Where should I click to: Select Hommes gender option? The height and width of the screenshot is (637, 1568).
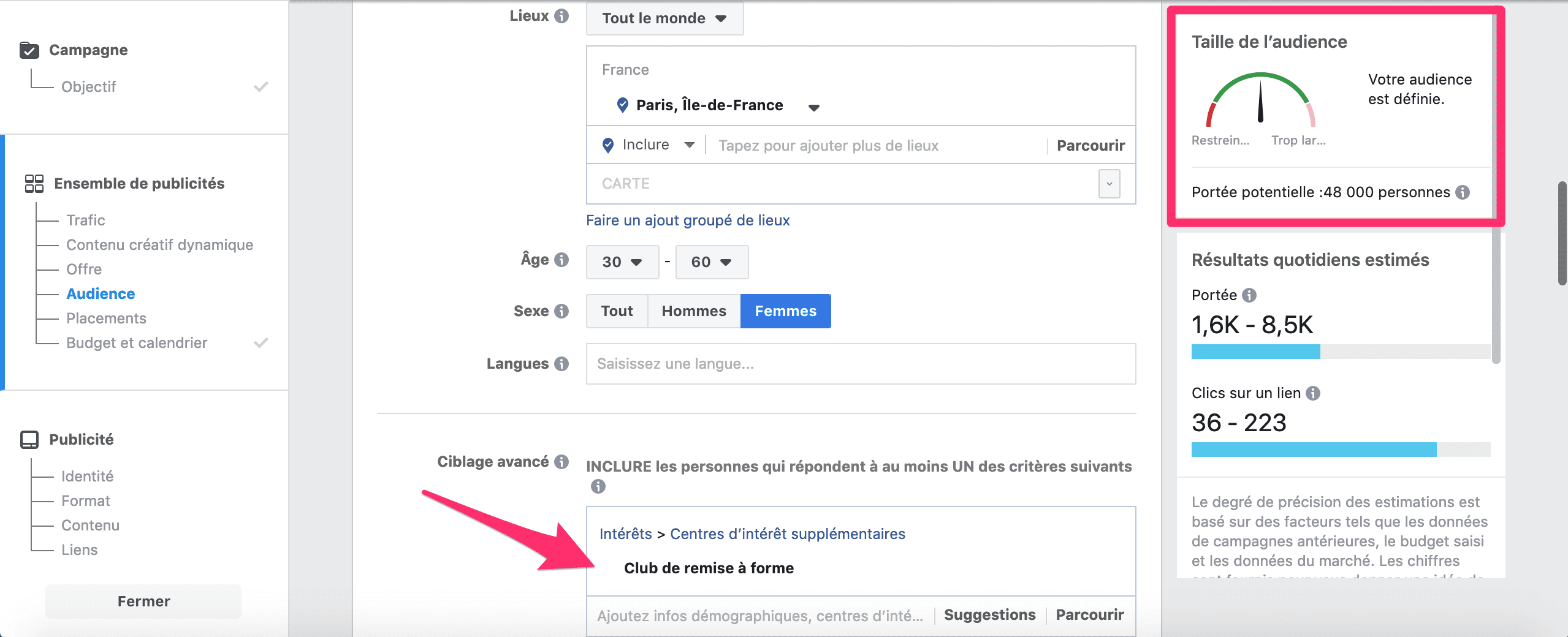point(693,311)
